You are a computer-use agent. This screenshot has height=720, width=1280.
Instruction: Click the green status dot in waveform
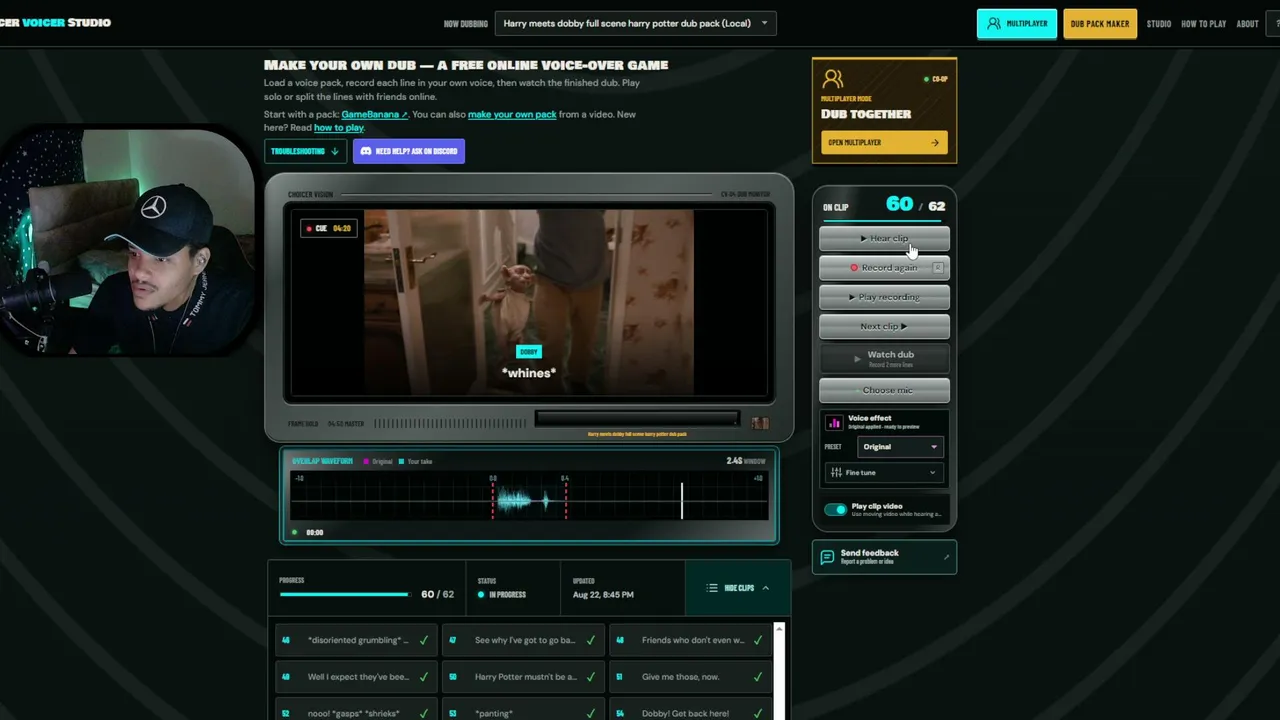tap(294, 532)
